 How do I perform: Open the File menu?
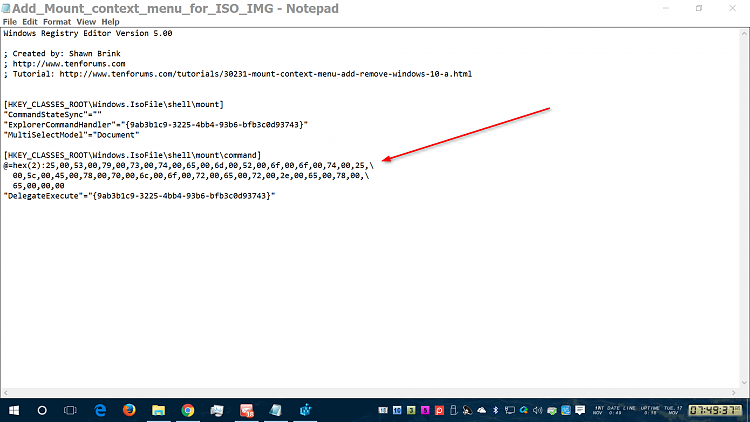tap(10, 22)
